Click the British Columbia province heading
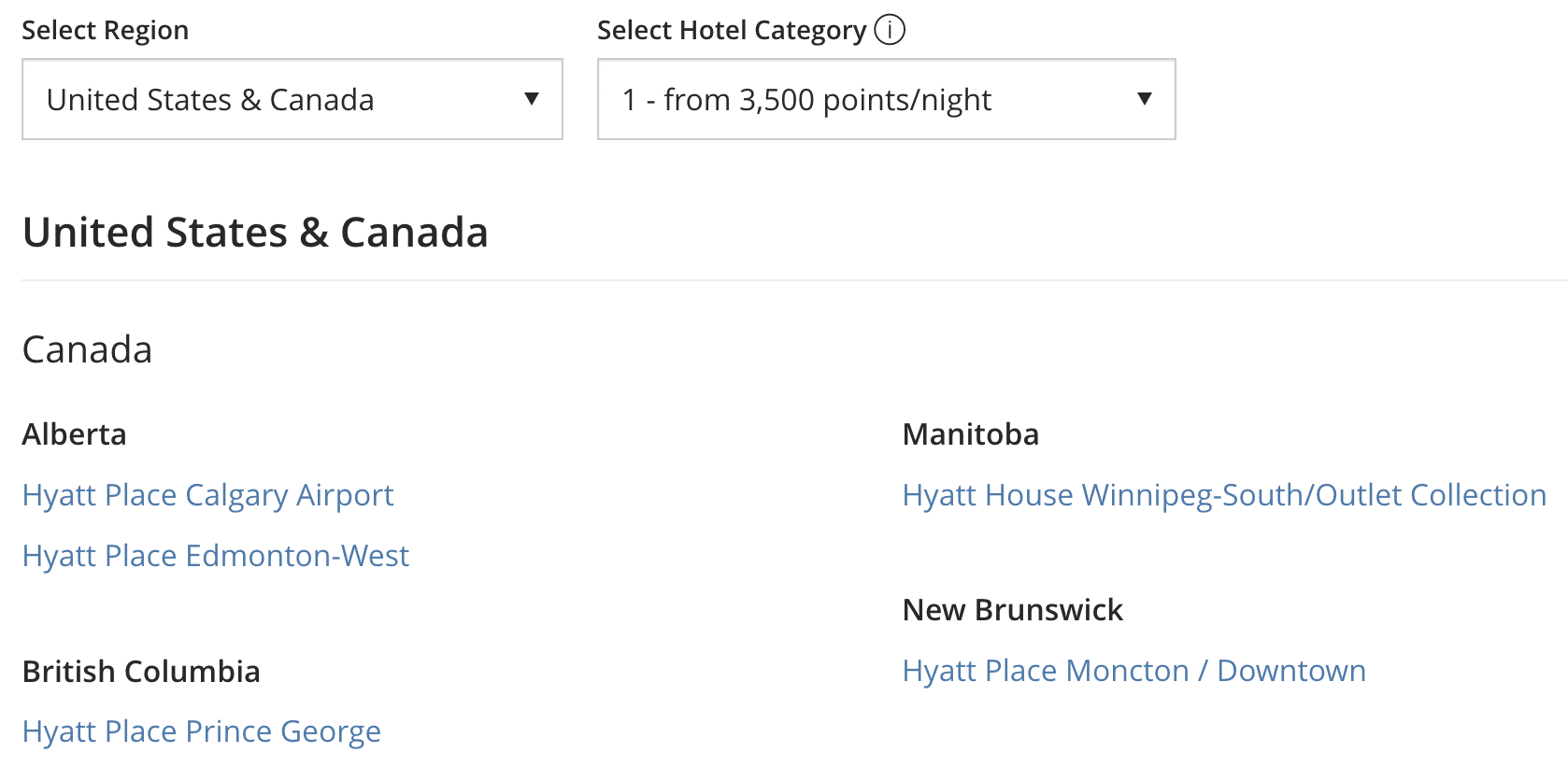Image resolution: width=1568 pixels, height=781 pixels. [141, 672]
